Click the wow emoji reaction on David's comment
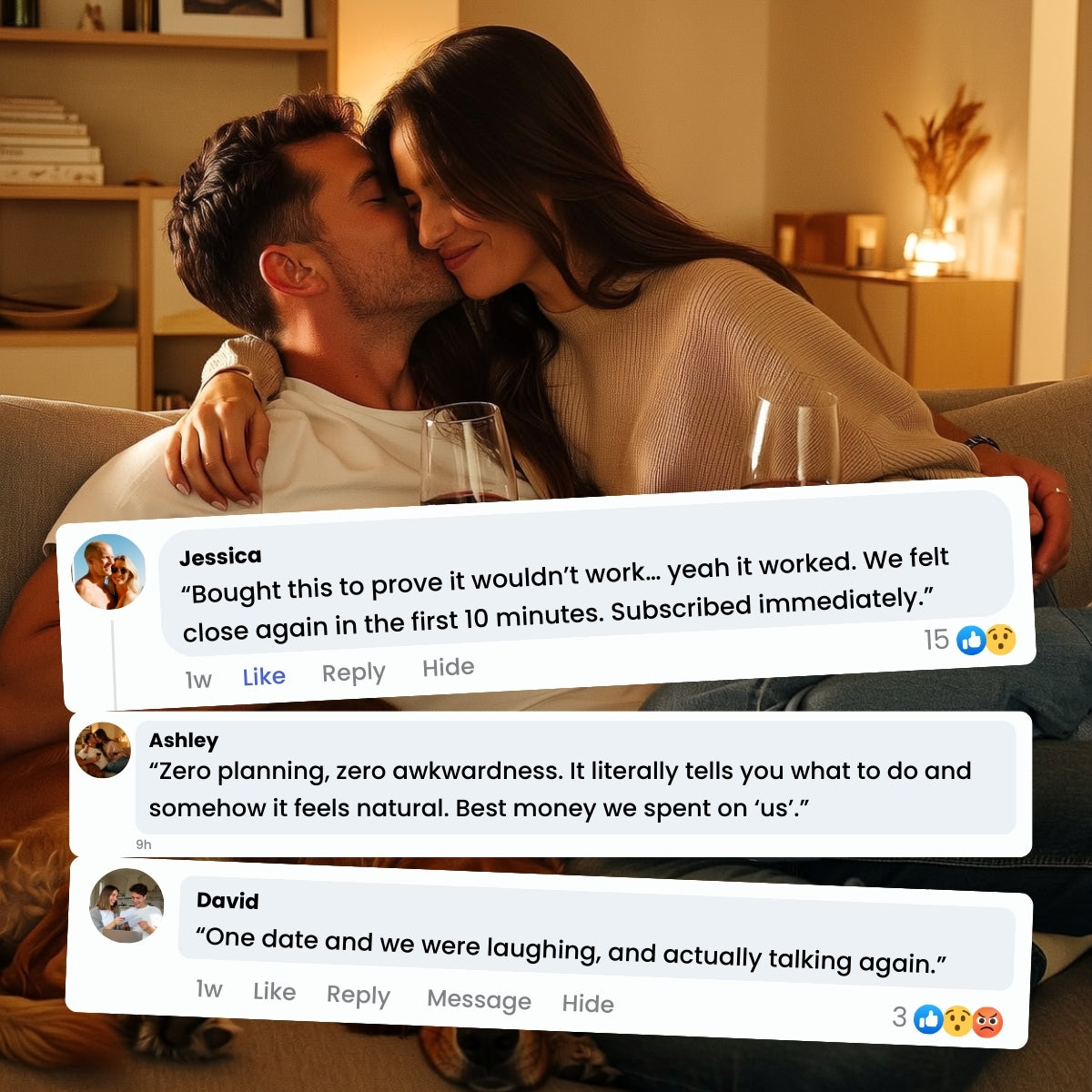Viewport: 1092px width, 1092px height. [957, 1021]
